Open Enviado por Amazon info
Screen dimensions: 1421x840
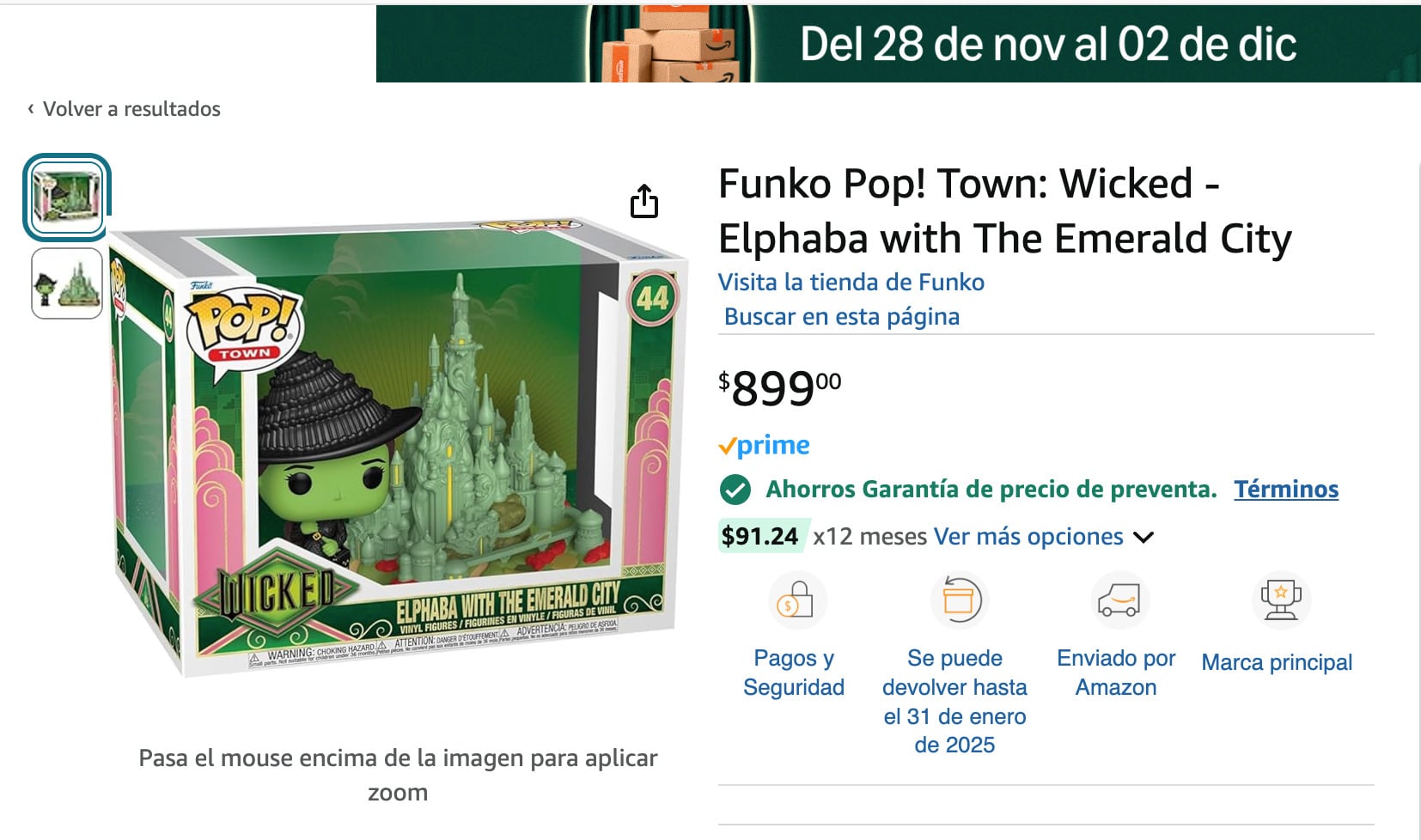(x=1116, y=673)
